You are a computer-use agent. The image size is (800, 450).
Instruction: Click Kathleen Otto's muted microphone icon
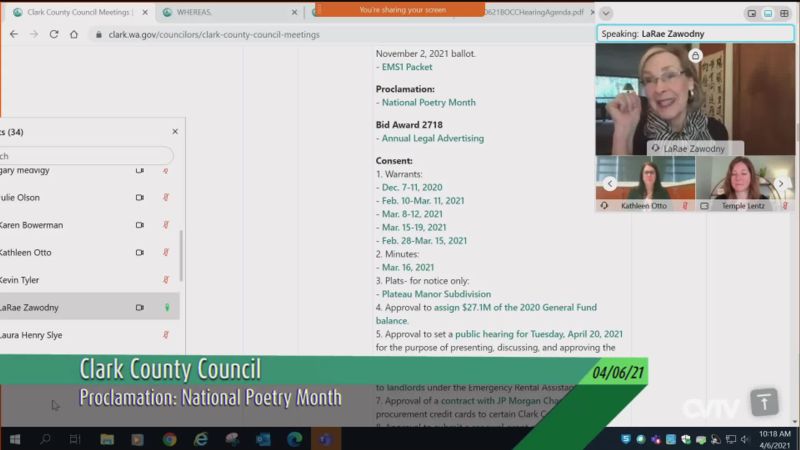(166, 253)
